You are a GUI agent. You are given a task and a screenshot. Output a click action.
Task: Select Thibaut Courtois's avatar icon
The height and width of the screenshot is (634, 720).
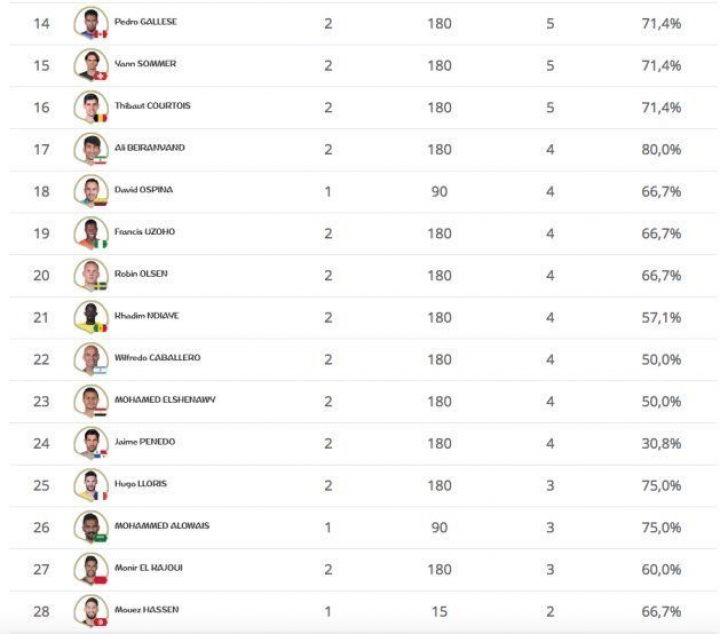click(90, 107)
